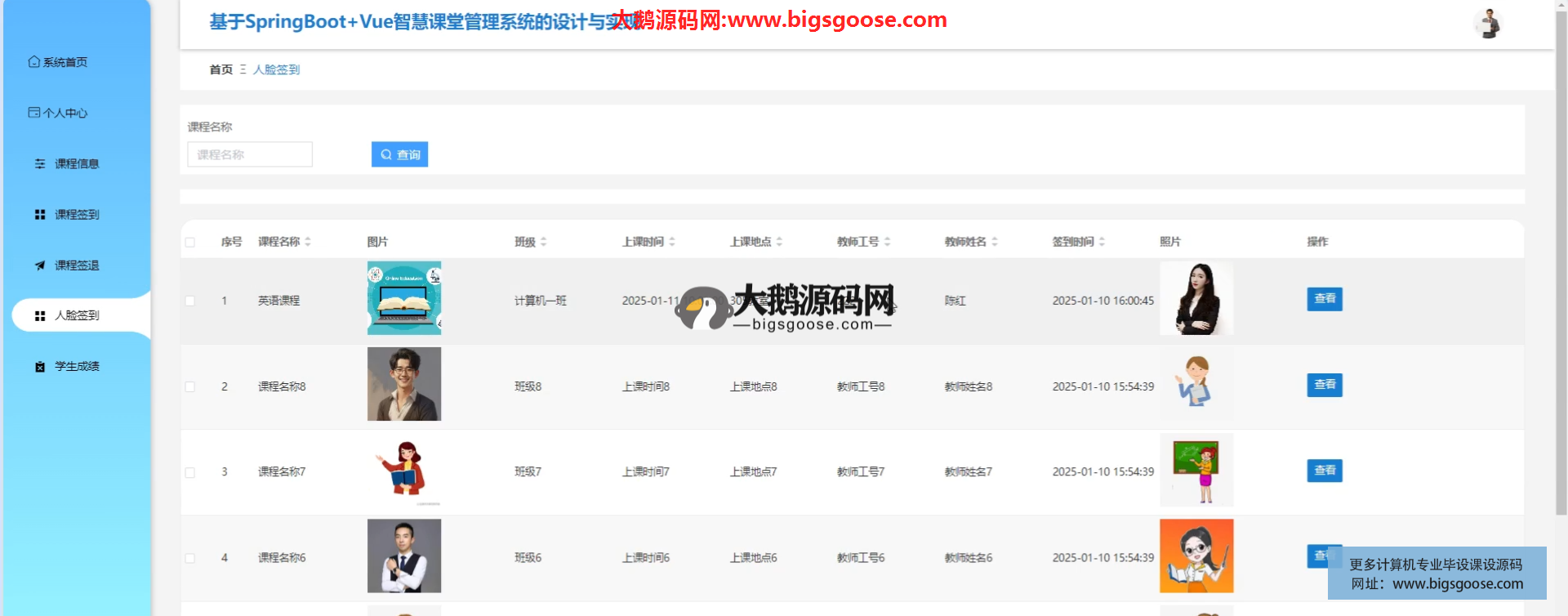
Task: Click the grid icon beside 人脸签到
Action: (x=40, y=316)
